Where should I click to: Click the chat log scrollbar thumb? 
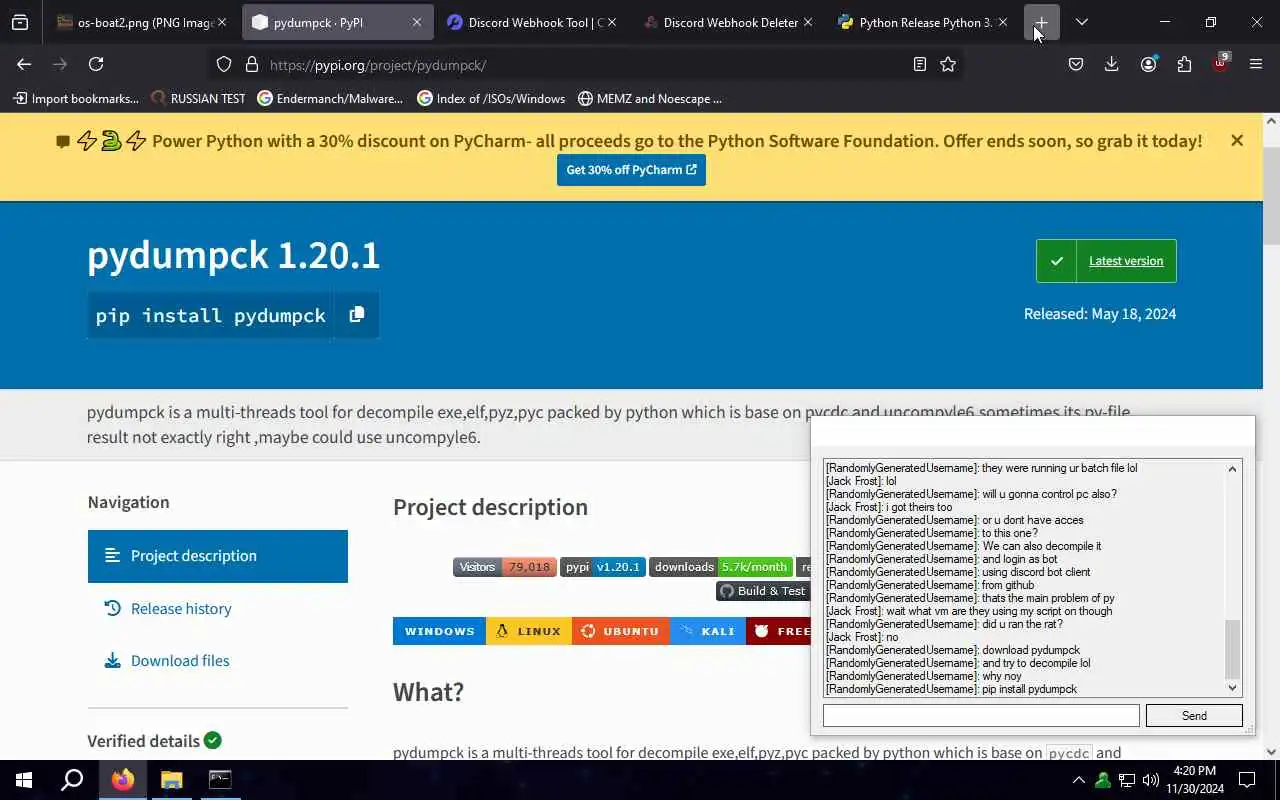[x=1232, y=649]
